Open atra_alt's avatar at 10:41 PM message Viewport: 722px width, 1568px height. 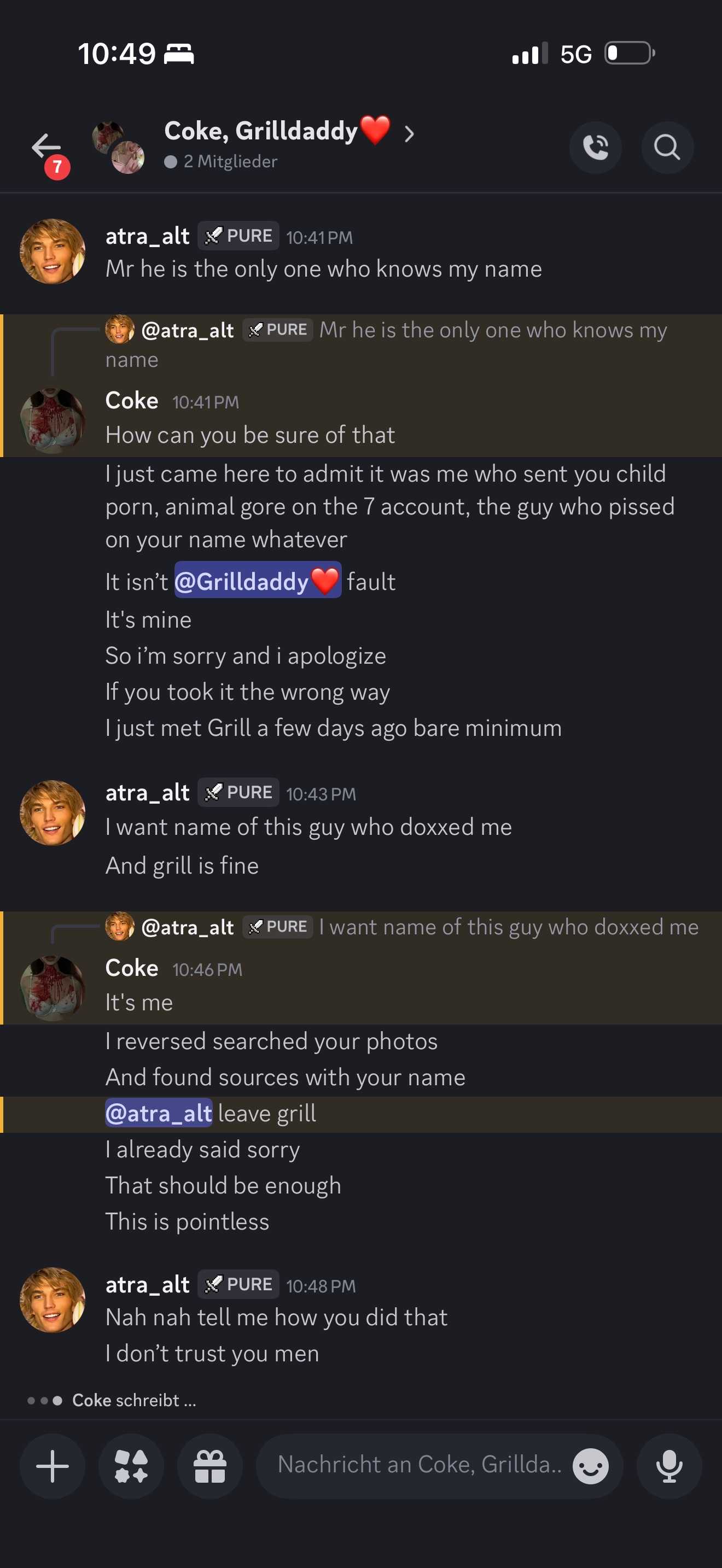pos(53,251)
